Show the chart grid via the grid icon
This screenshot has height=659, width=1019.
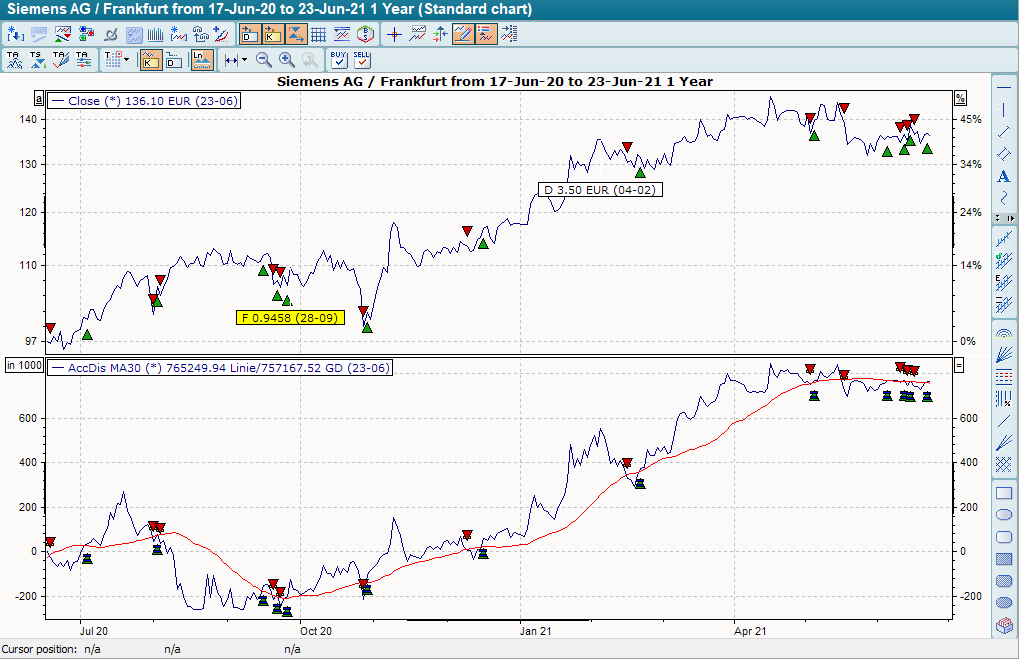[316, 33]
